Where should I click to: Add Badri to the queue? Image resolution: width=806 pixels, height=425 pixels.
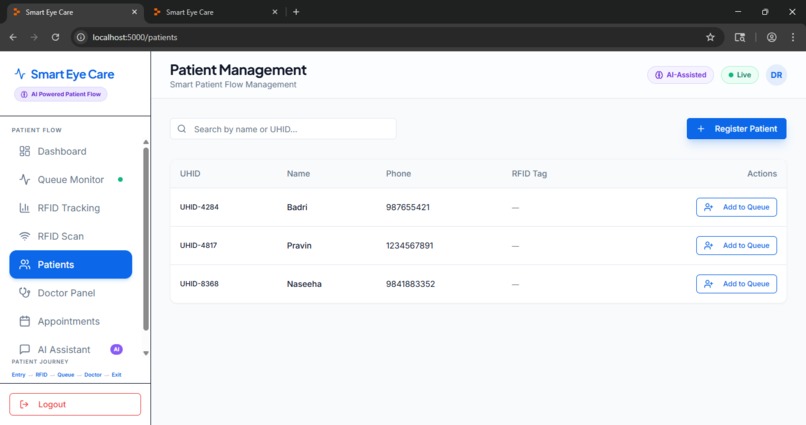point(736,207)
